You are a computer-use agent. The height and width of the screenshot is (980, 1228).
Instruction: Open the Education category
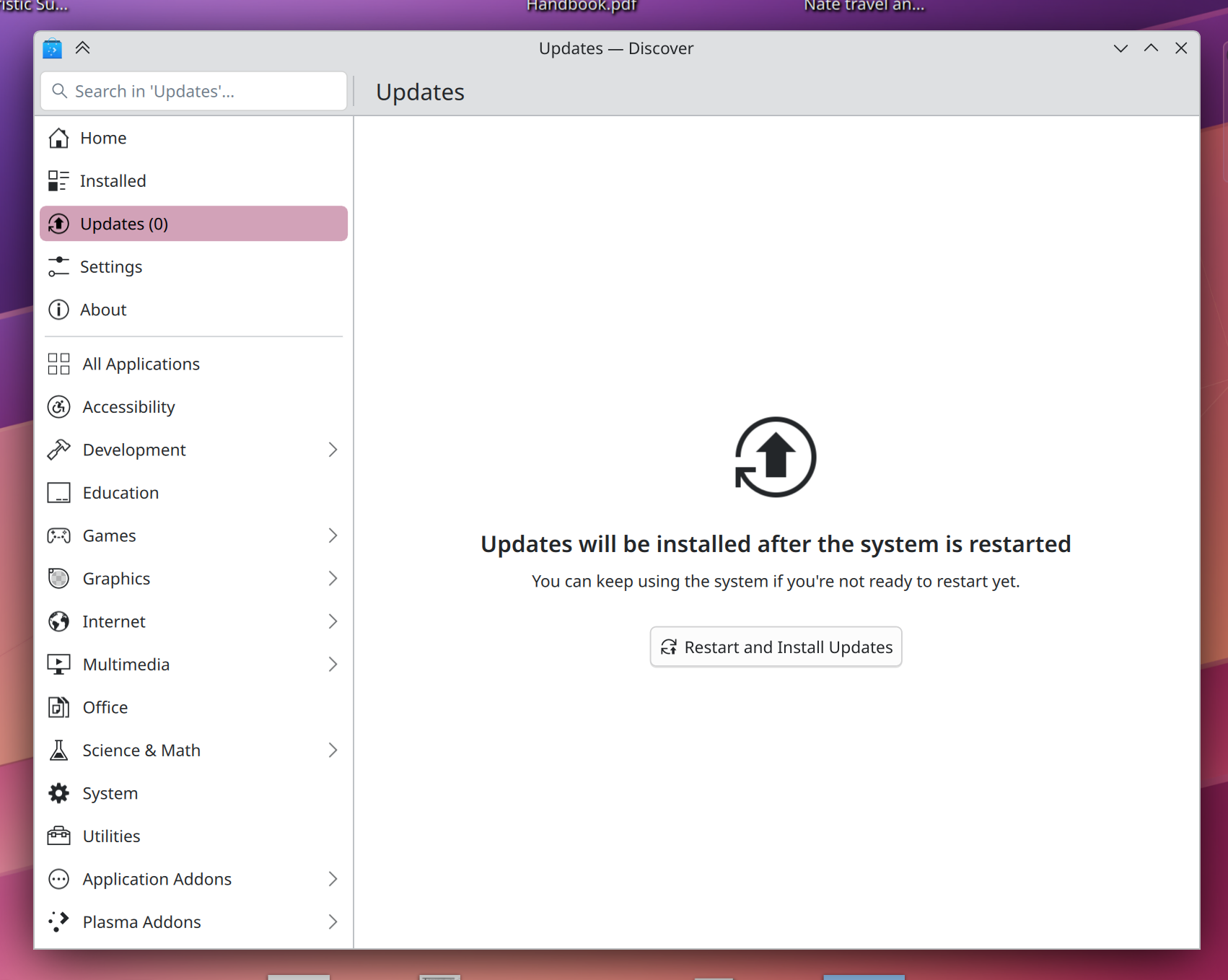(x=120, y=493)
